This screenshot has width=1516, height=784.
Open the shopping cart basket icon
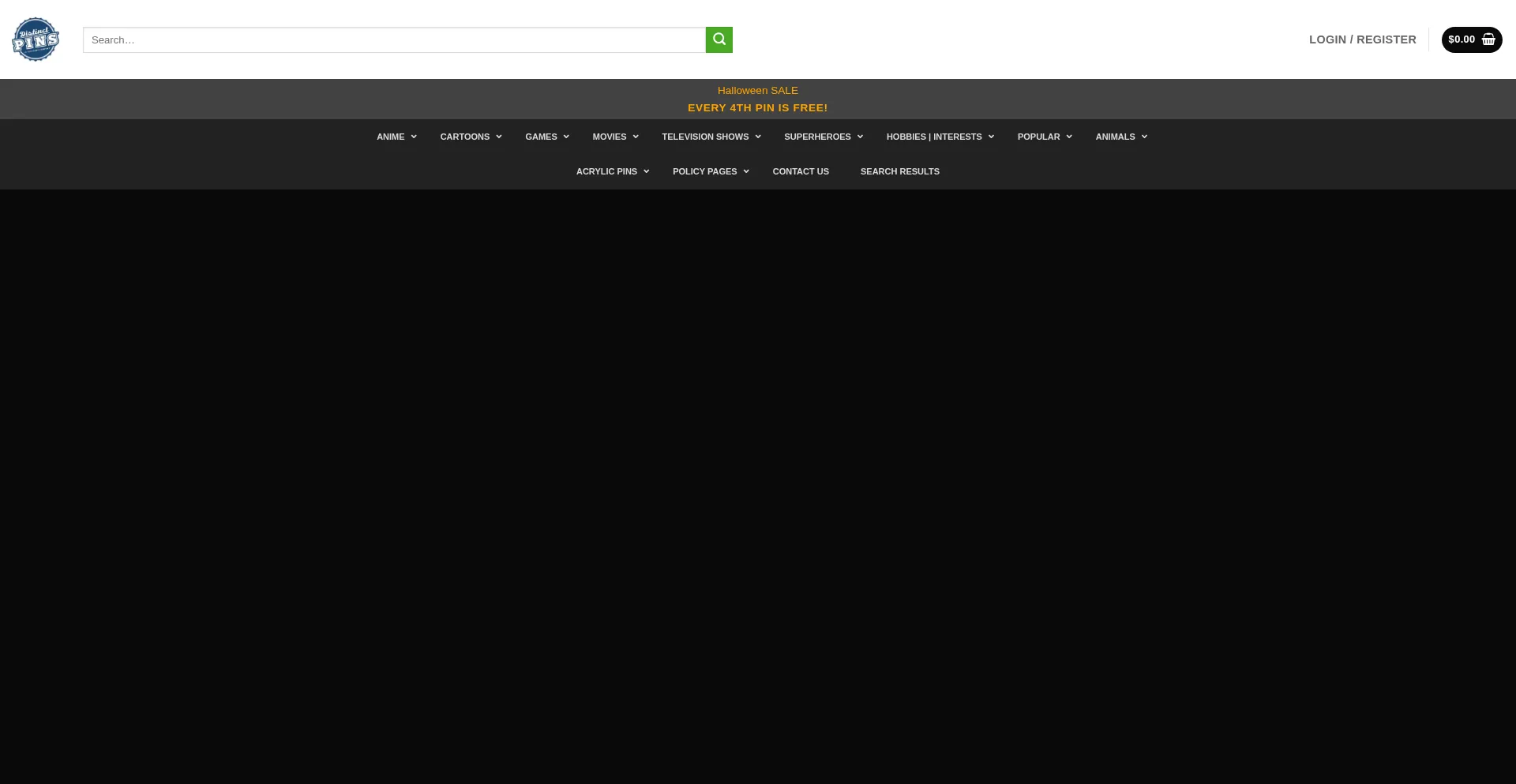tap(1488, 39)
